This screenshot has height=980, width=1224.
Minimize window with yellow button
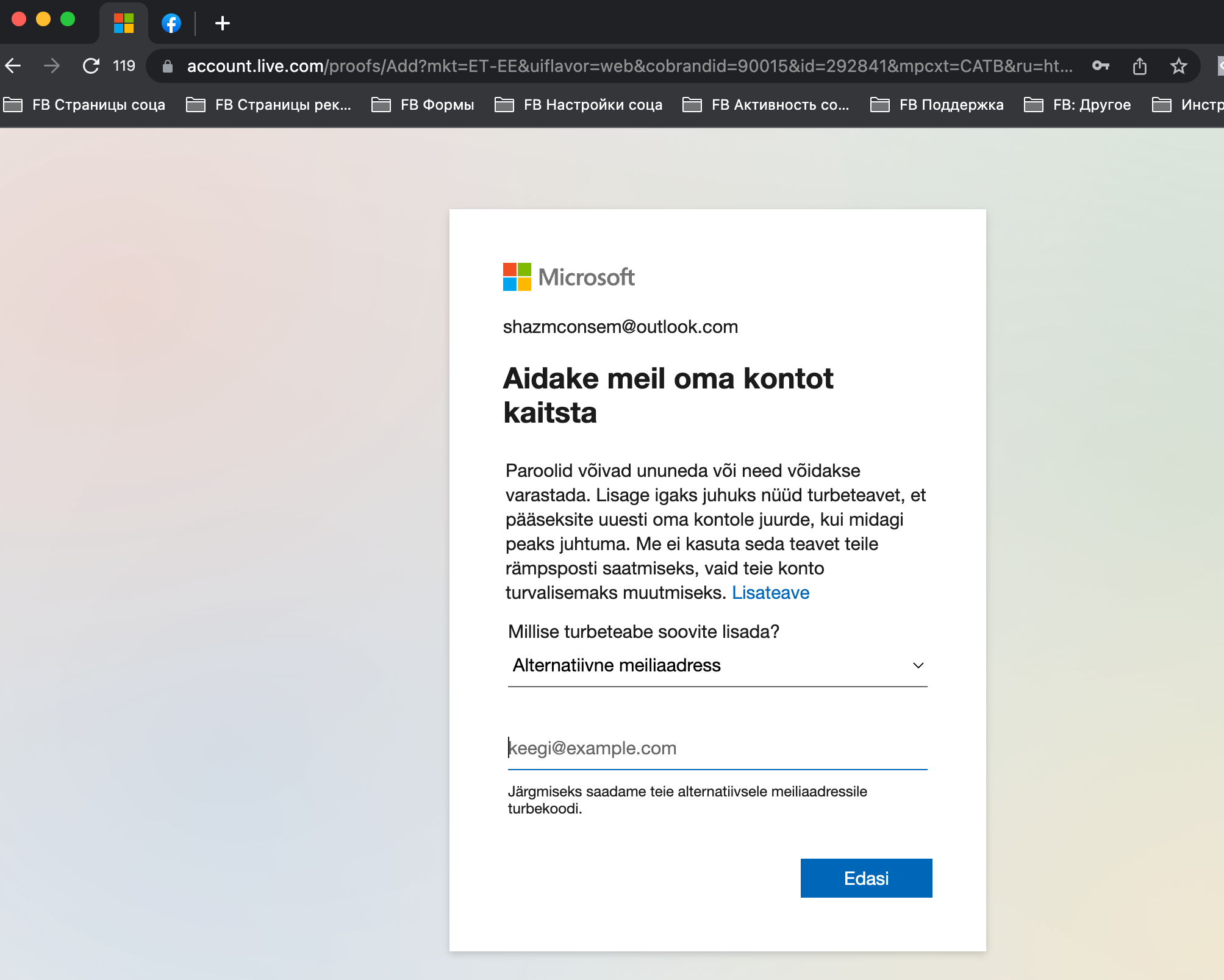coord(43,19)
